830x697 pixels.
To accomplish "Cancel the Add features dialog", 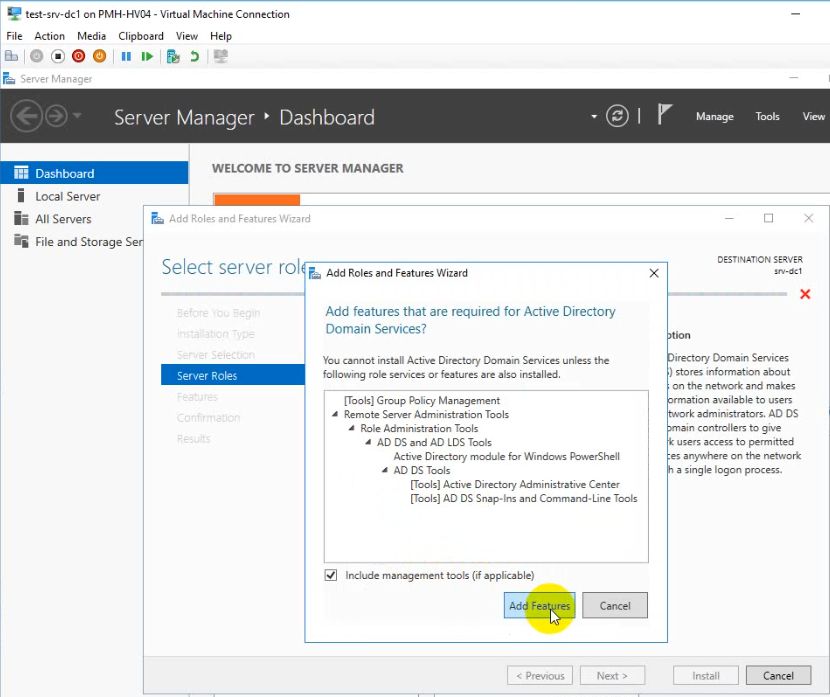I will tap(615, 605).
